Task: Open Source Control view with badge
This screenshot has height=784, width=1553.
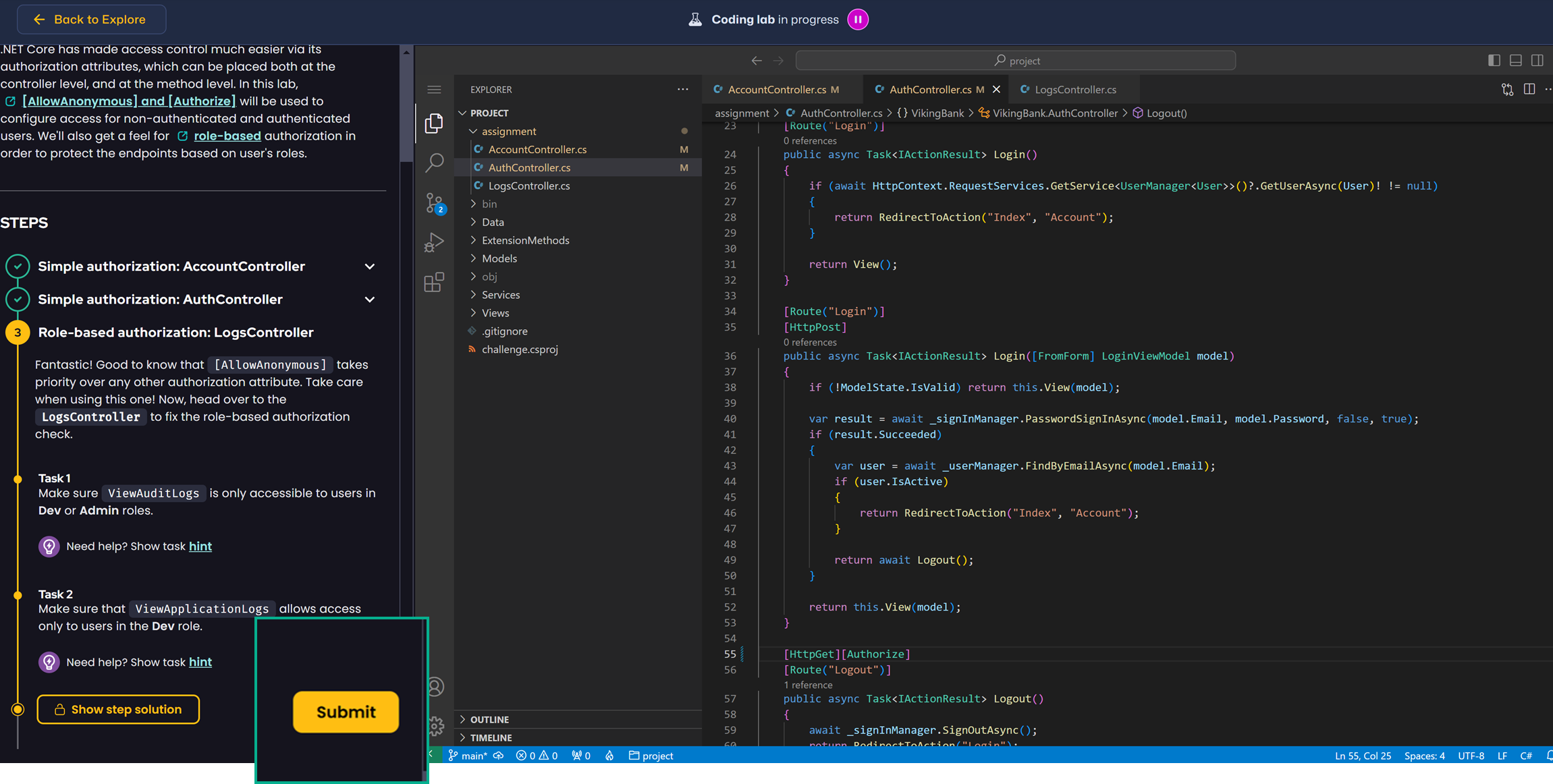Action: [x=434, y=202]
